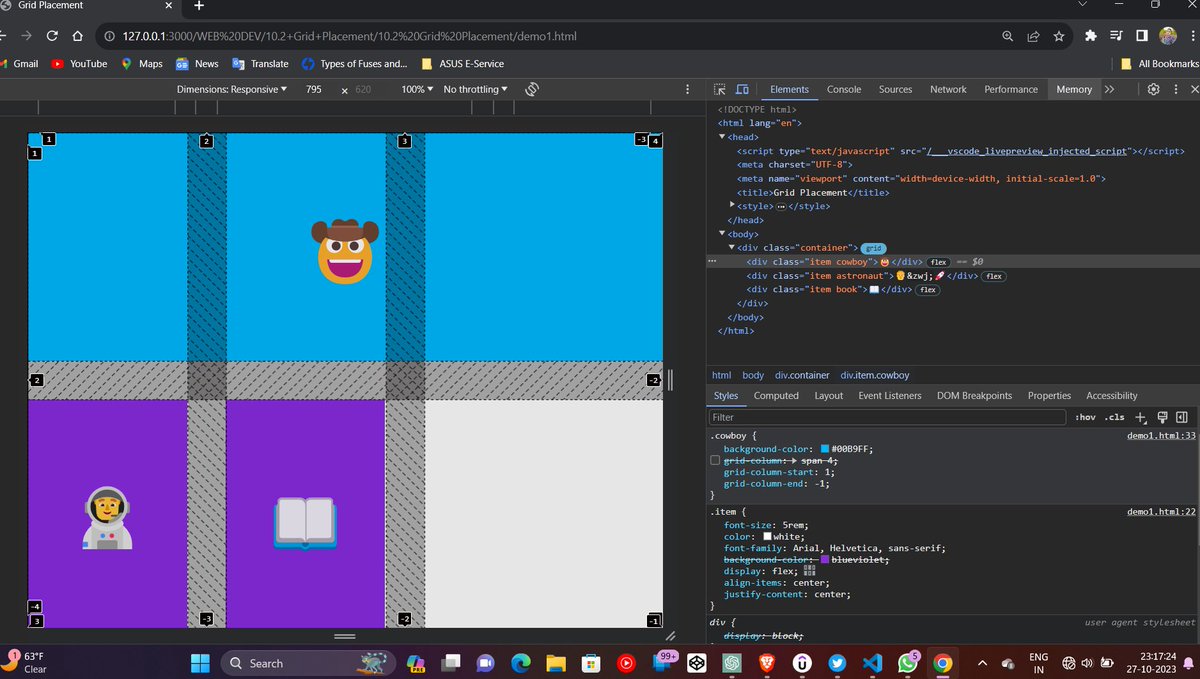
Task: Open device toolbar more options menu
Action: (687, 89)
